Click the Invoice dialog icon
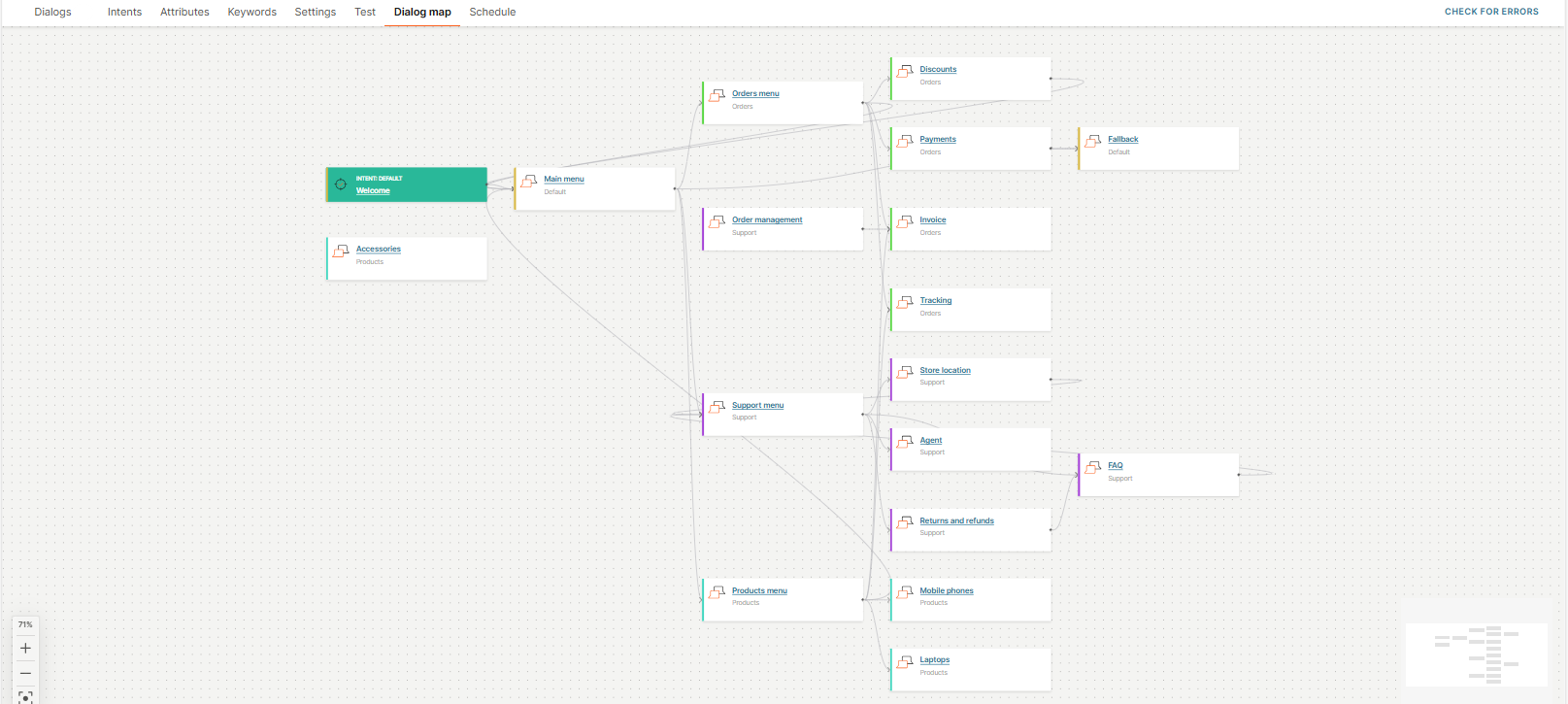The width and height of the screenshot is (1568, 704). 905,221
